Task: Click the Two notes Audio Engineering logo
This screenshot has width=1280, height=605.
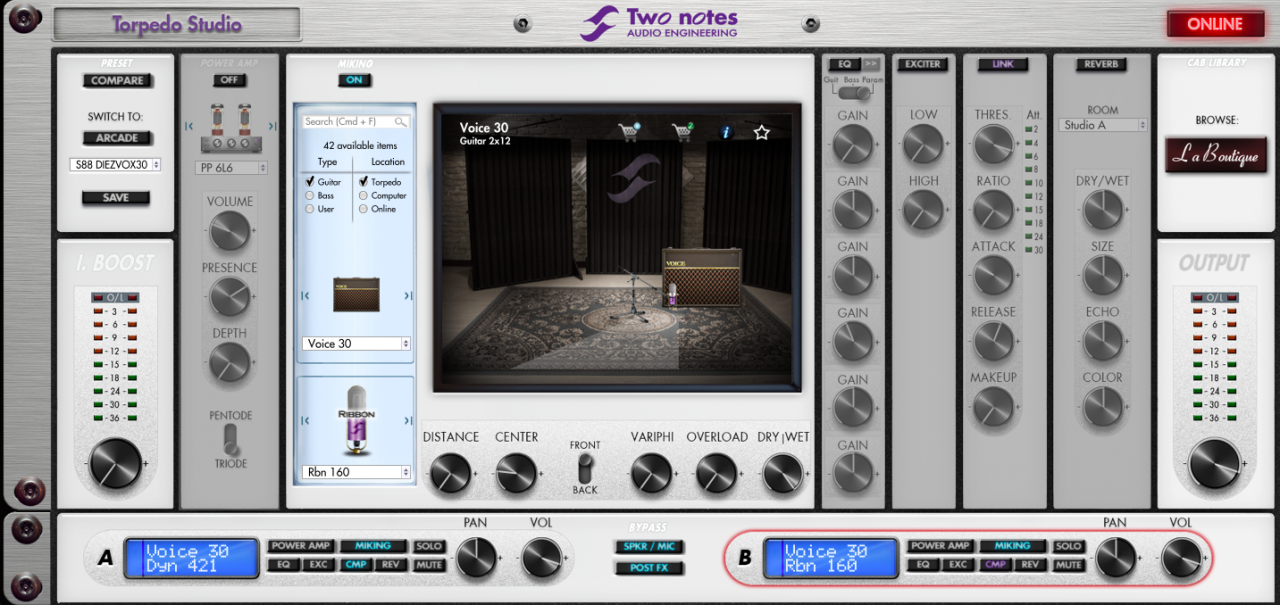Action: 660,22
